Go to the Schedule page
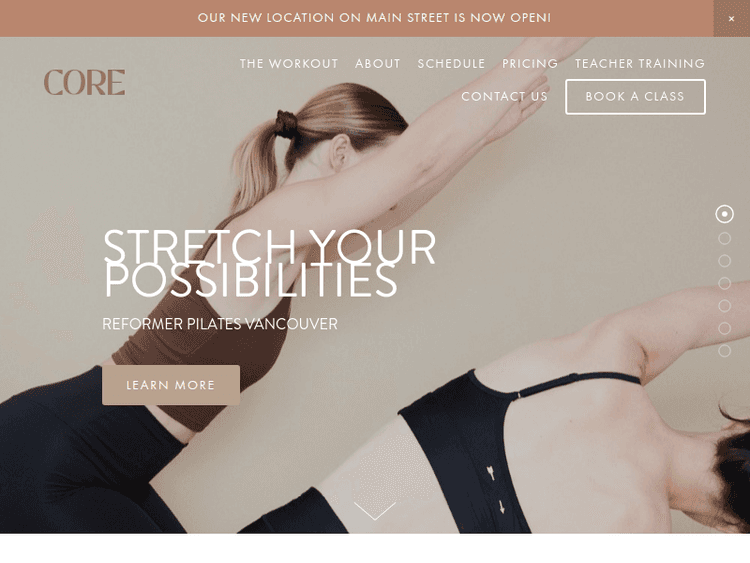 pos(451,64)
